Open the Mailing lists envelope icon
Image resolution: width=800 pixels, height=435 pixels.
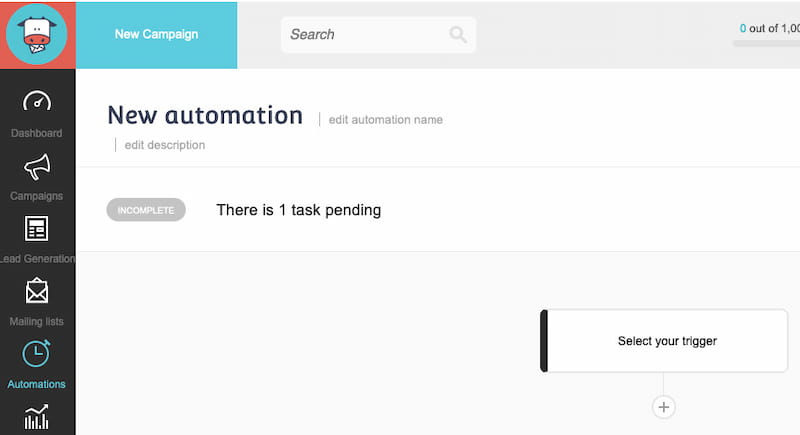tap(37, 291)
